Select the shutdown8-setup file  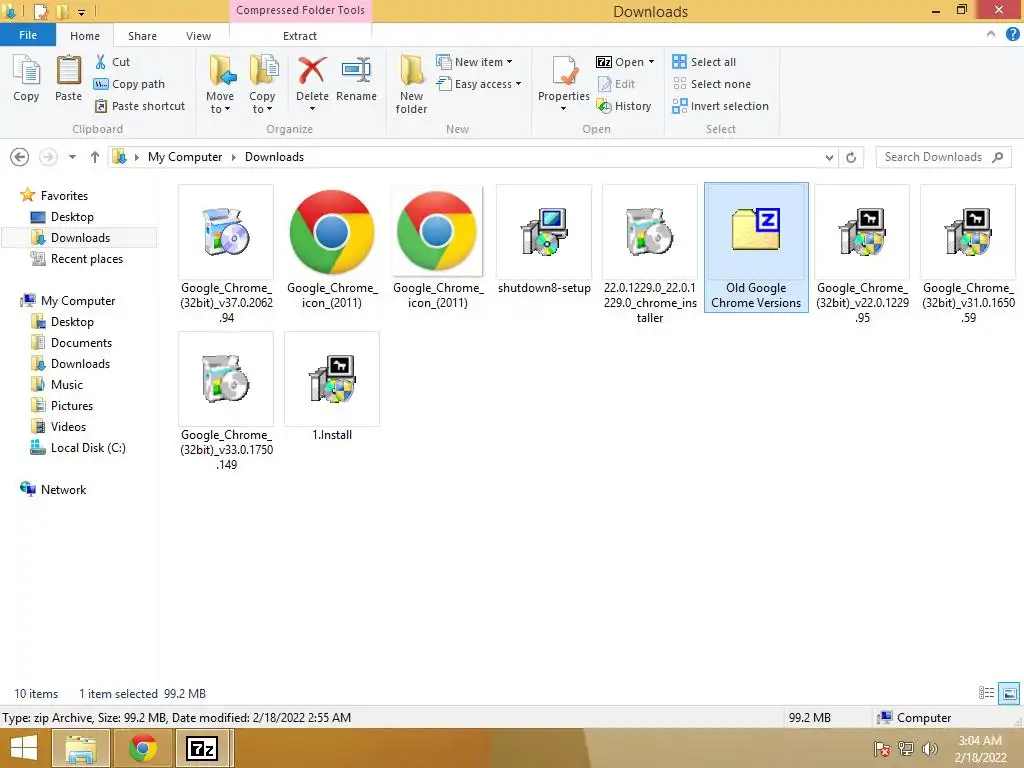tap(544, 240)
